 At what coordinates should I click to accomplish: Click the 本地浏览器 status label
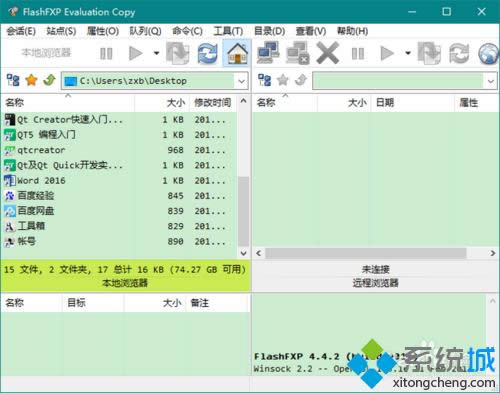coord(125,283)
